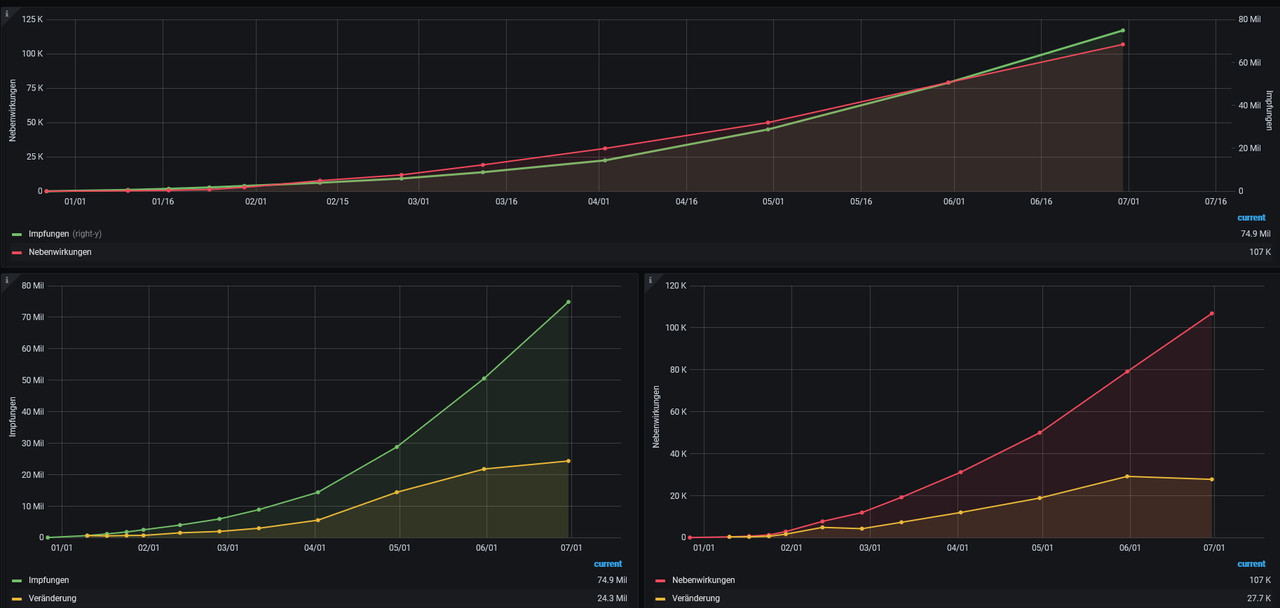The width and height of the screenshot is (1280, 608).
Task: Open info icon of the Impfungen panel
Action: point(6,280)
